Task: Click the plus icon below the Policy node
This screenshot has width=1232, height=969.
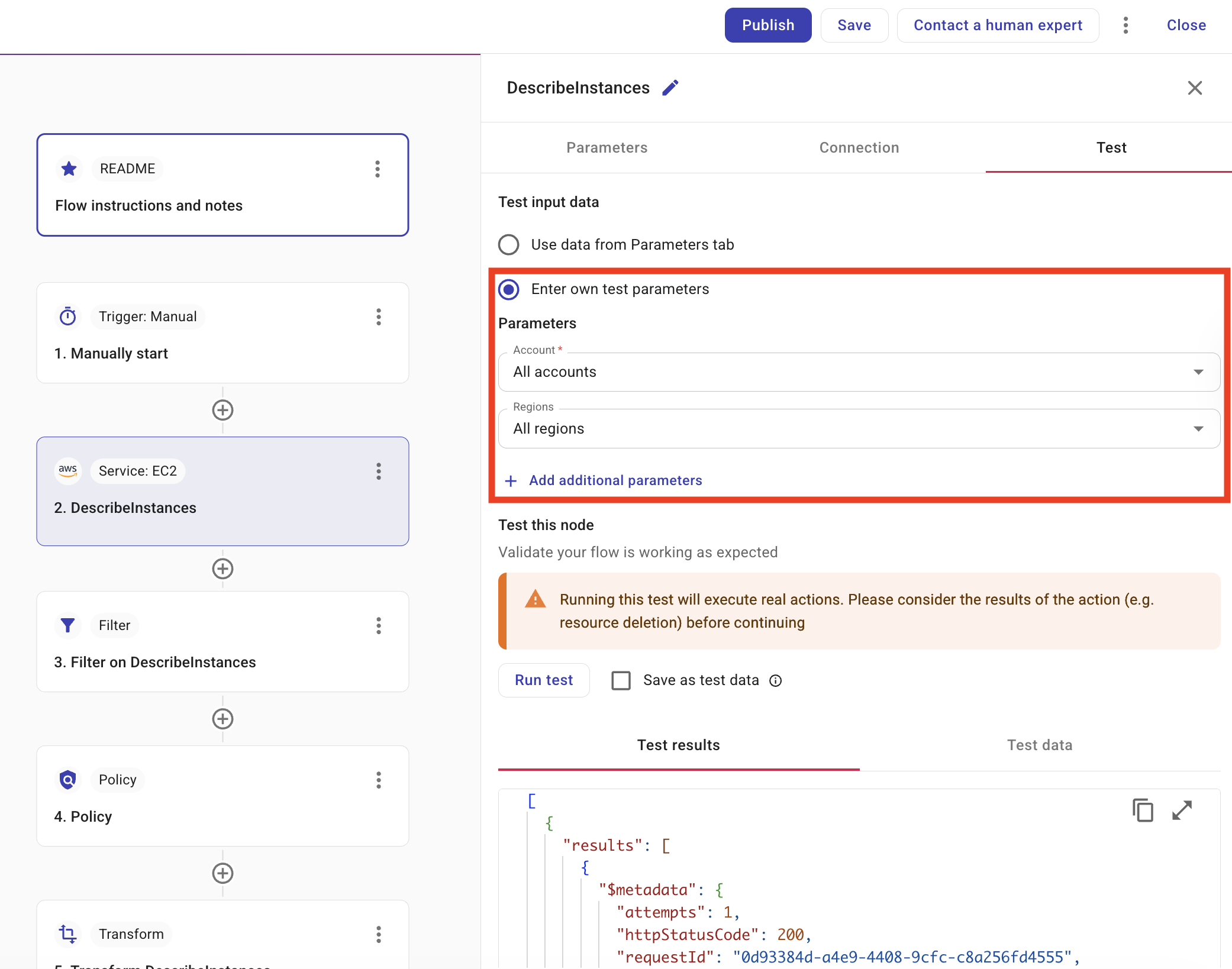Action: click(222, 873)
